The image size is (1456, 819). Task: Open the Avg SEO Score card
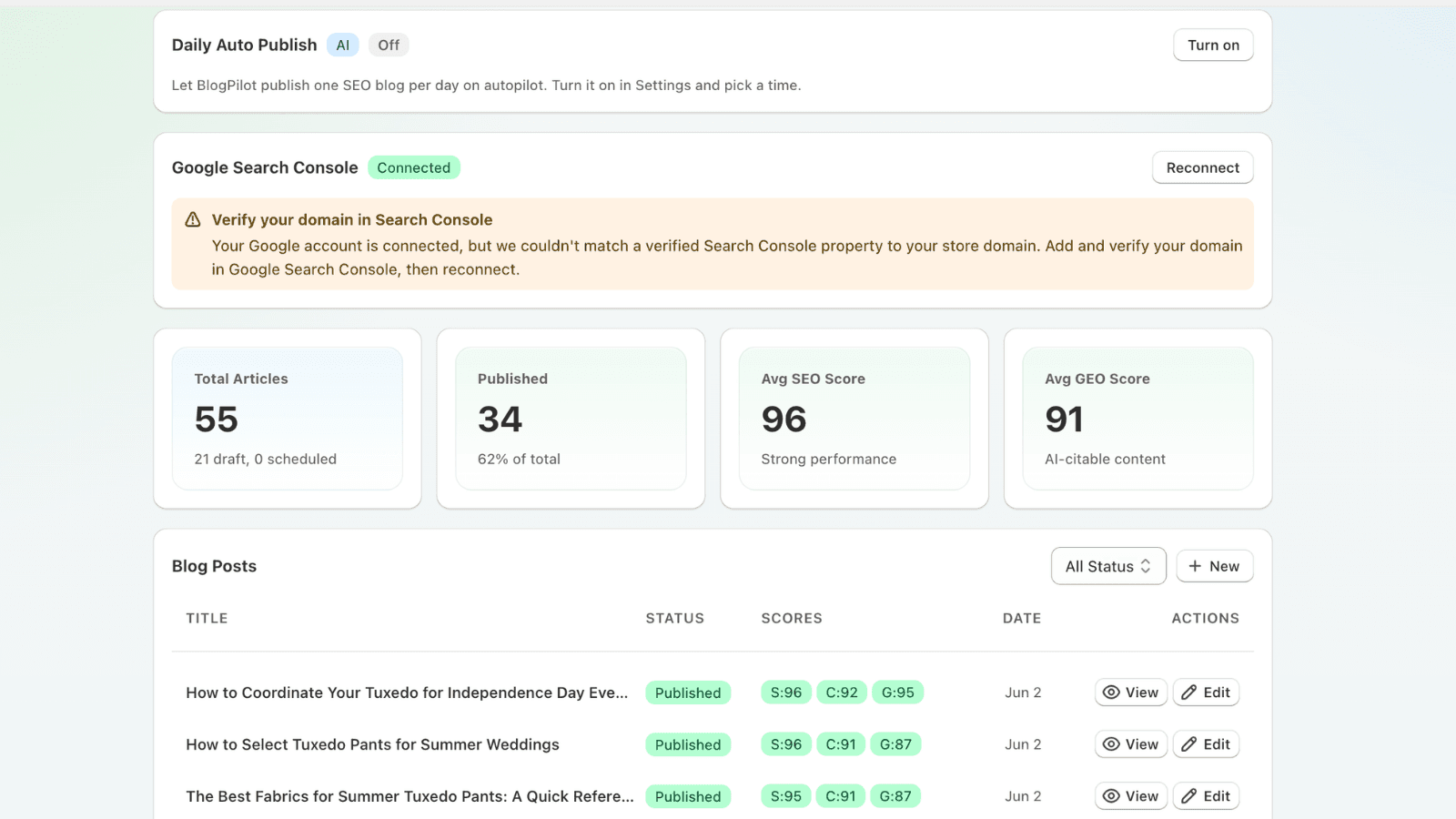854,419
